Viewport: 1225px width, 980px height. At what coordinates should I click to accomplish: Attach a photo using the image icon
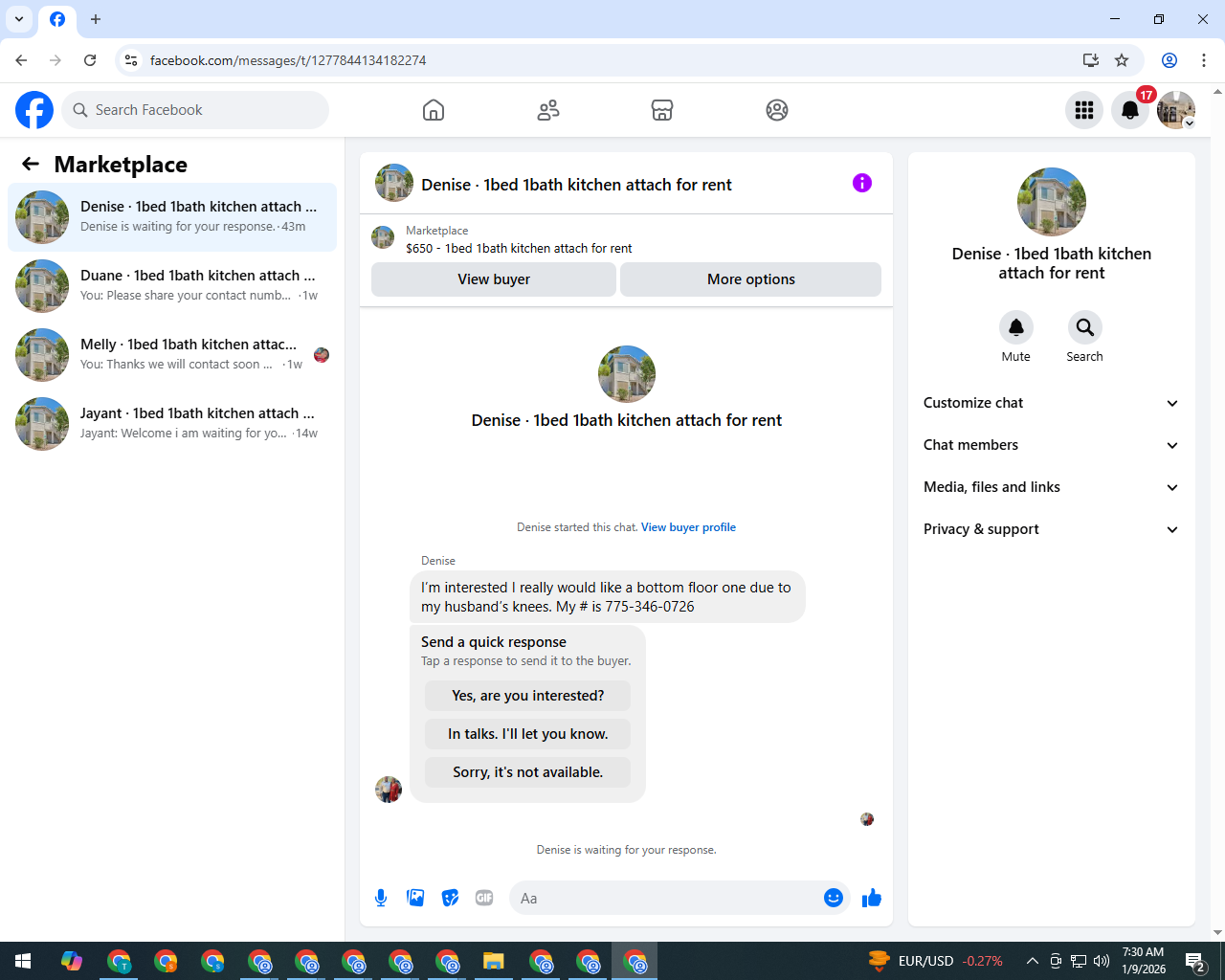coord(415,898)
